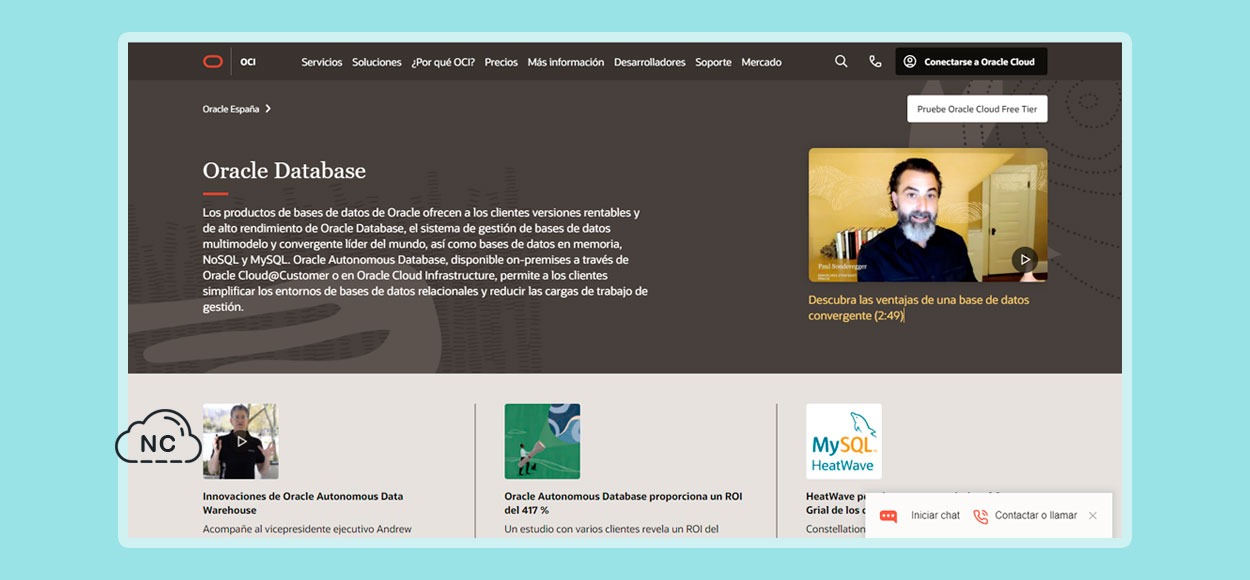The image size is (1250, 580).
Task: Go to Precios in navigation
Action: [501, 62]
